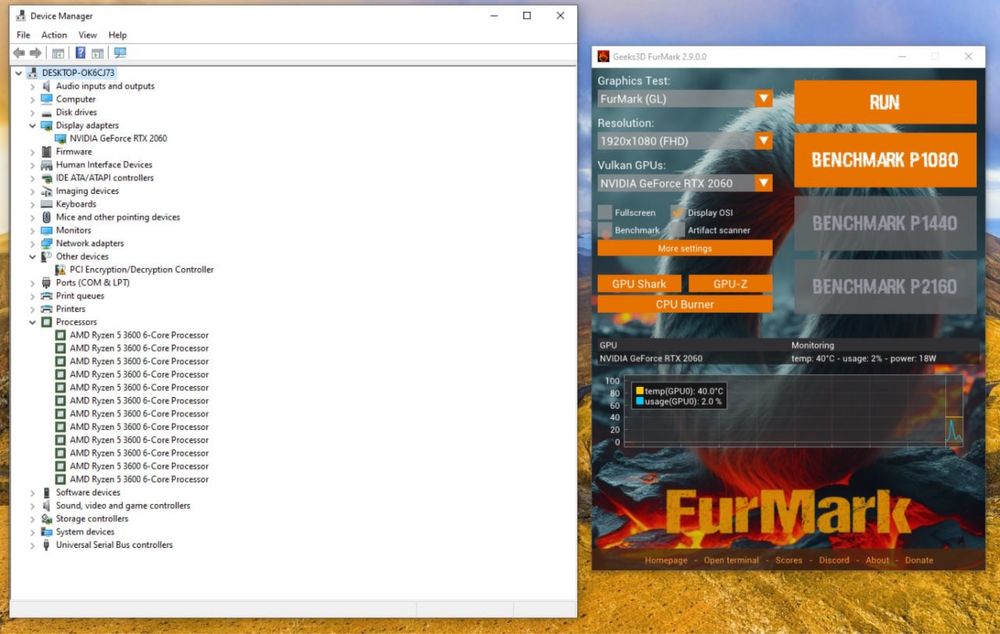Expand the IDE ATA/ATAPI controllers category
Viewport: 1000px width, 634px height.
(x=33, y=178)
